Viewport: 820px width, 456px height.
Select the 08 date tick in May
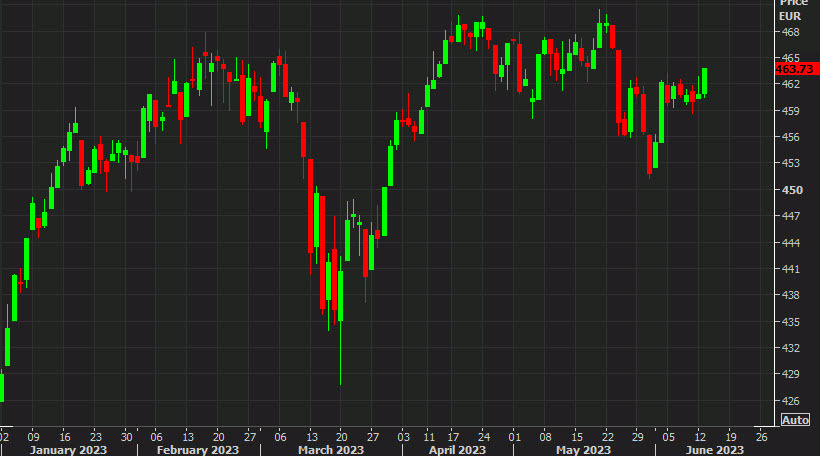click(x=545, y=437)
